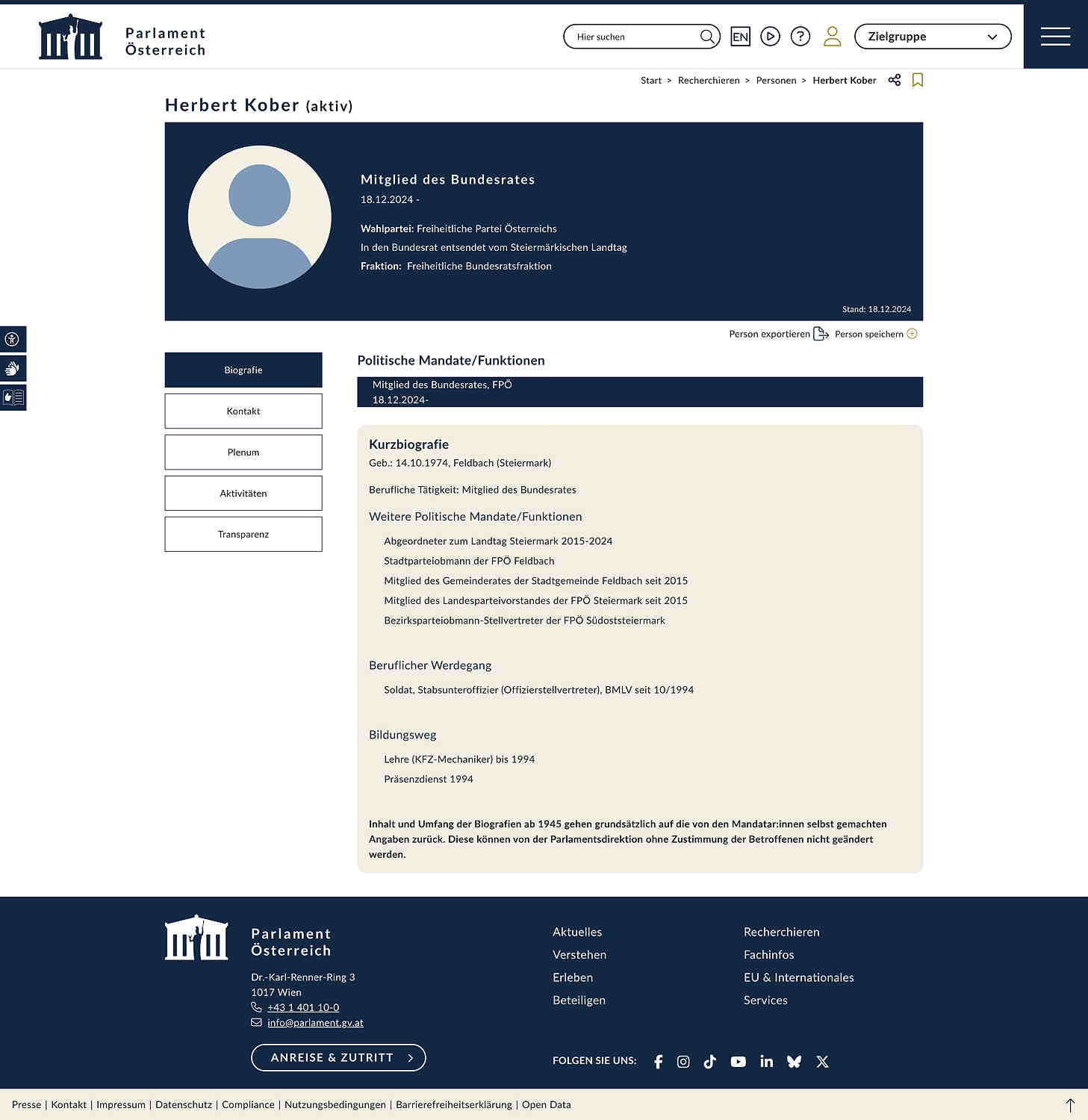Viewport: 1088px width, 1120px height.
Task: Select the Kontakt tab
Action: tap(243, 411)
